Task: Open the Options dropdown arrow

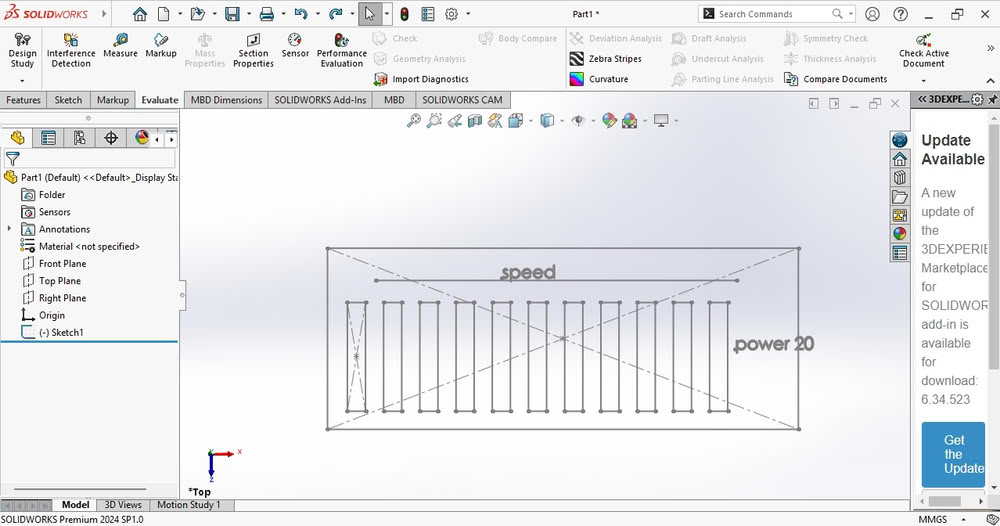Action: pos(468,14)
